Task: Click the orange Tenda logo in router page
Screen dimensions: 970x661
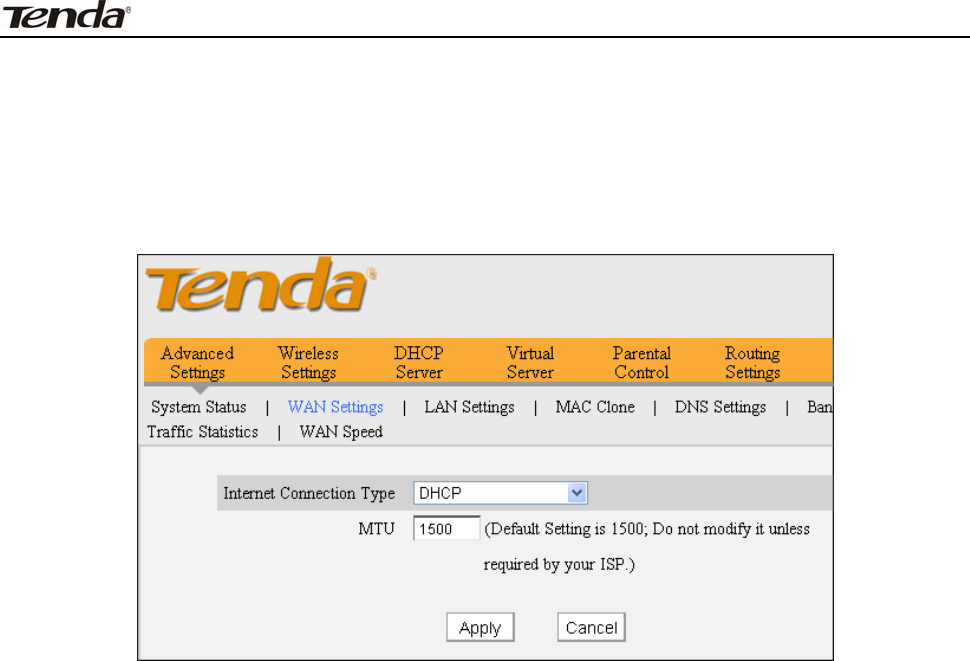Action: [260, 285]
